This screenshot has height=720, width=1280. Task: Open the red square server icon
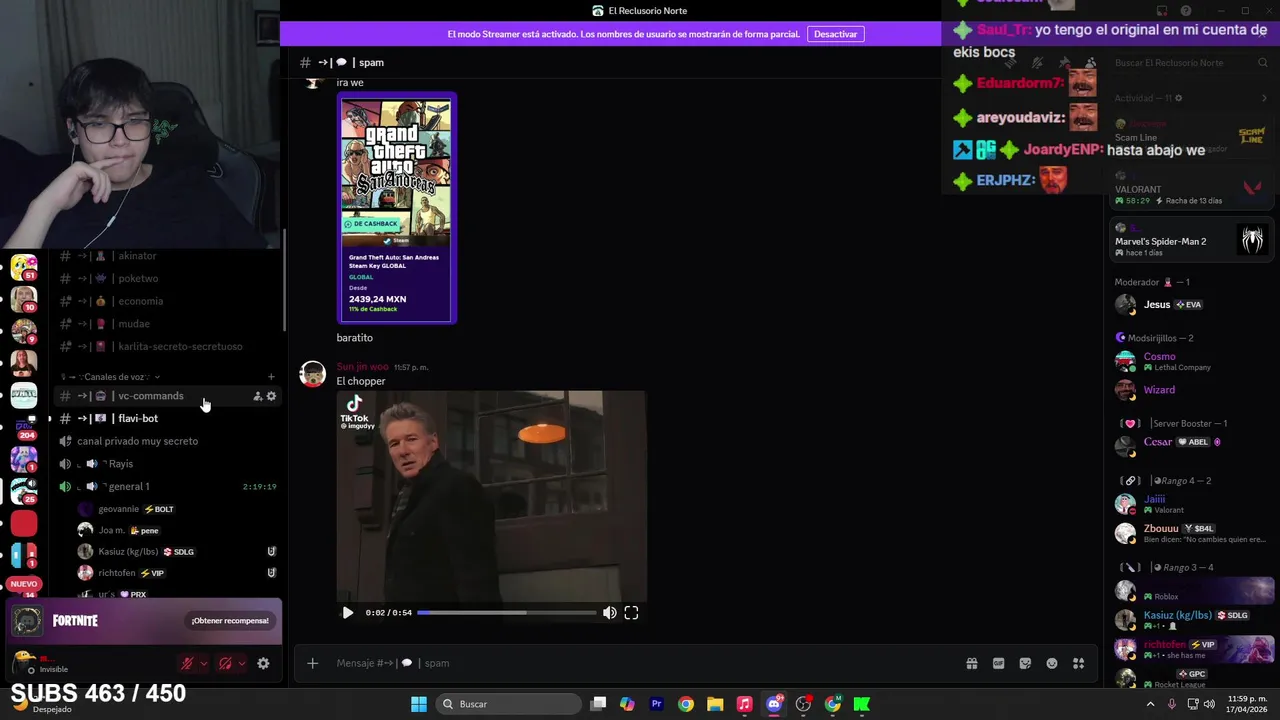coord(24,523)
